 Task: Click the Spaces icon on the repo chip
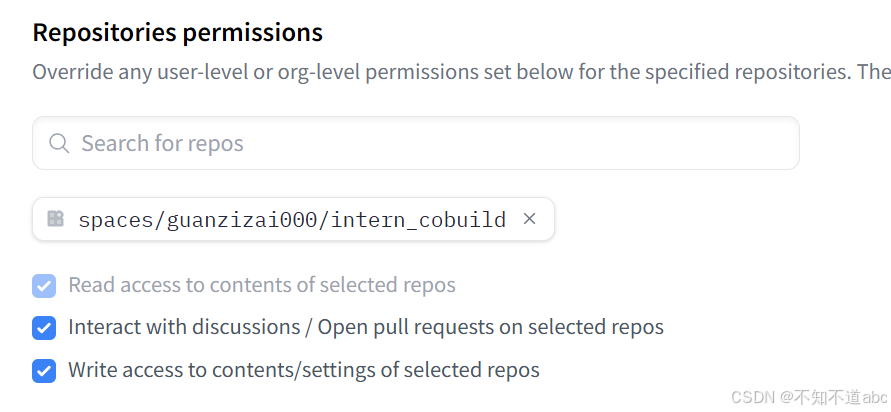click(56, 219)
